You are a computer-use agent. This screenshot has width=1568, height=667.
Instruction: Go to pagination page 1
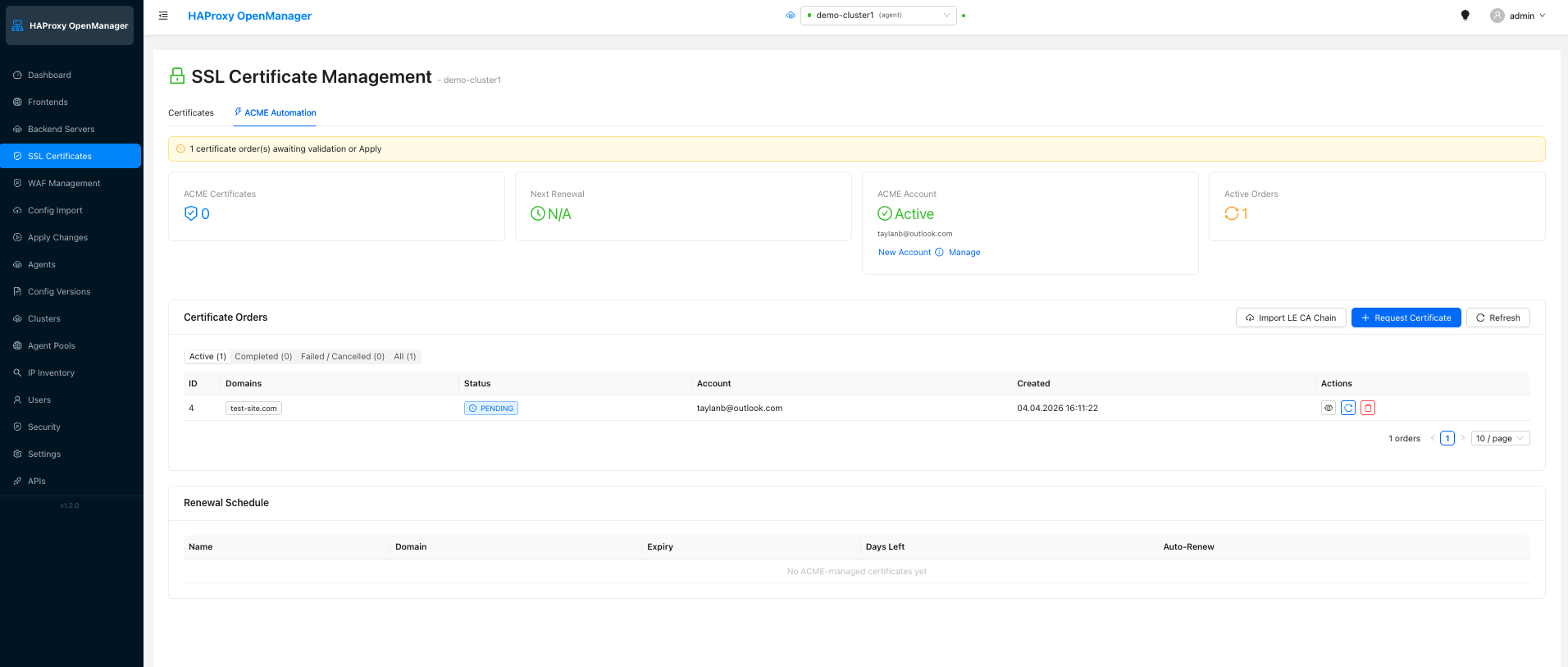1447,438
